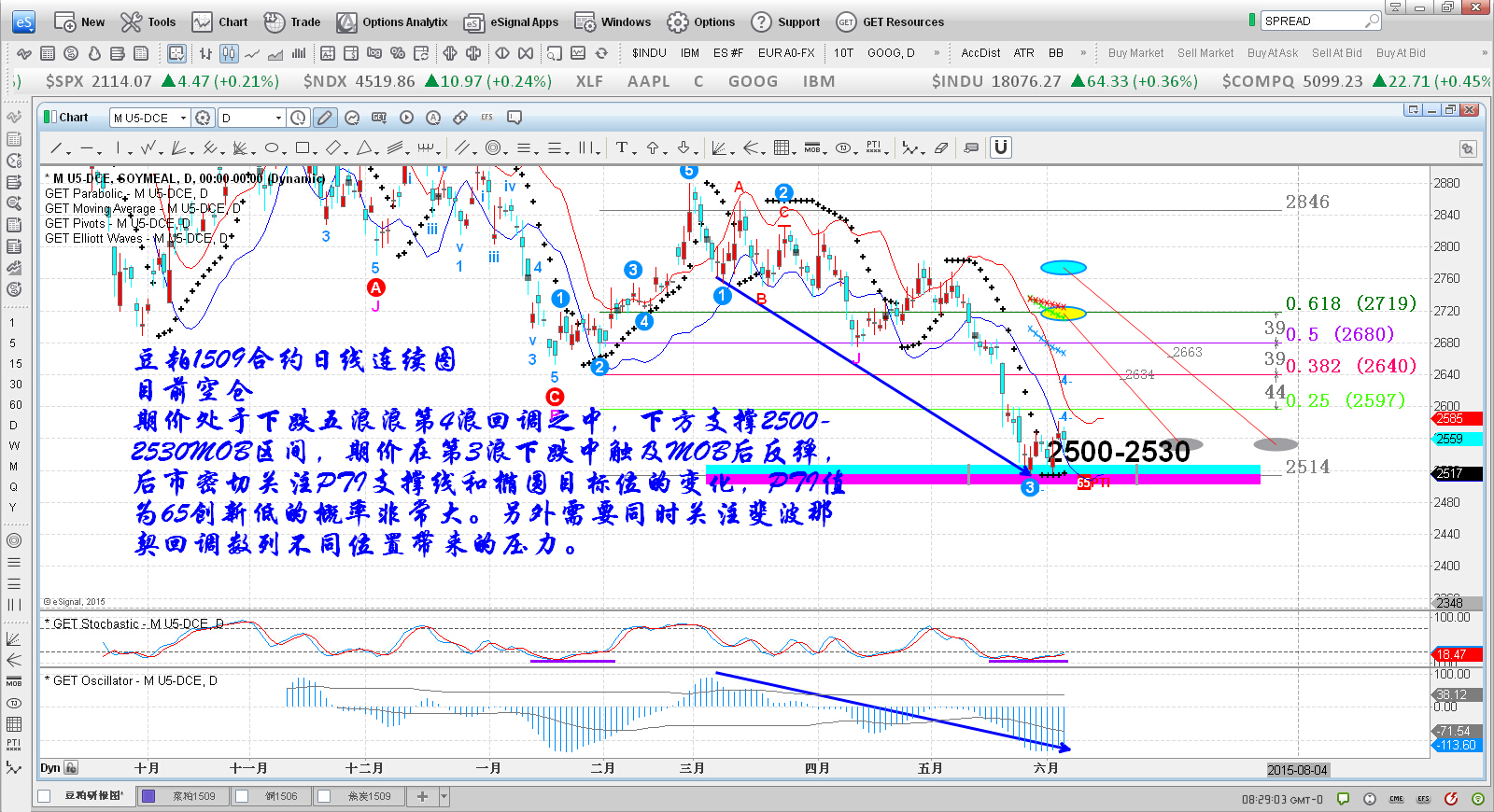Click the eraser tool icon
1494x812 pixels.
pos(941,147)
